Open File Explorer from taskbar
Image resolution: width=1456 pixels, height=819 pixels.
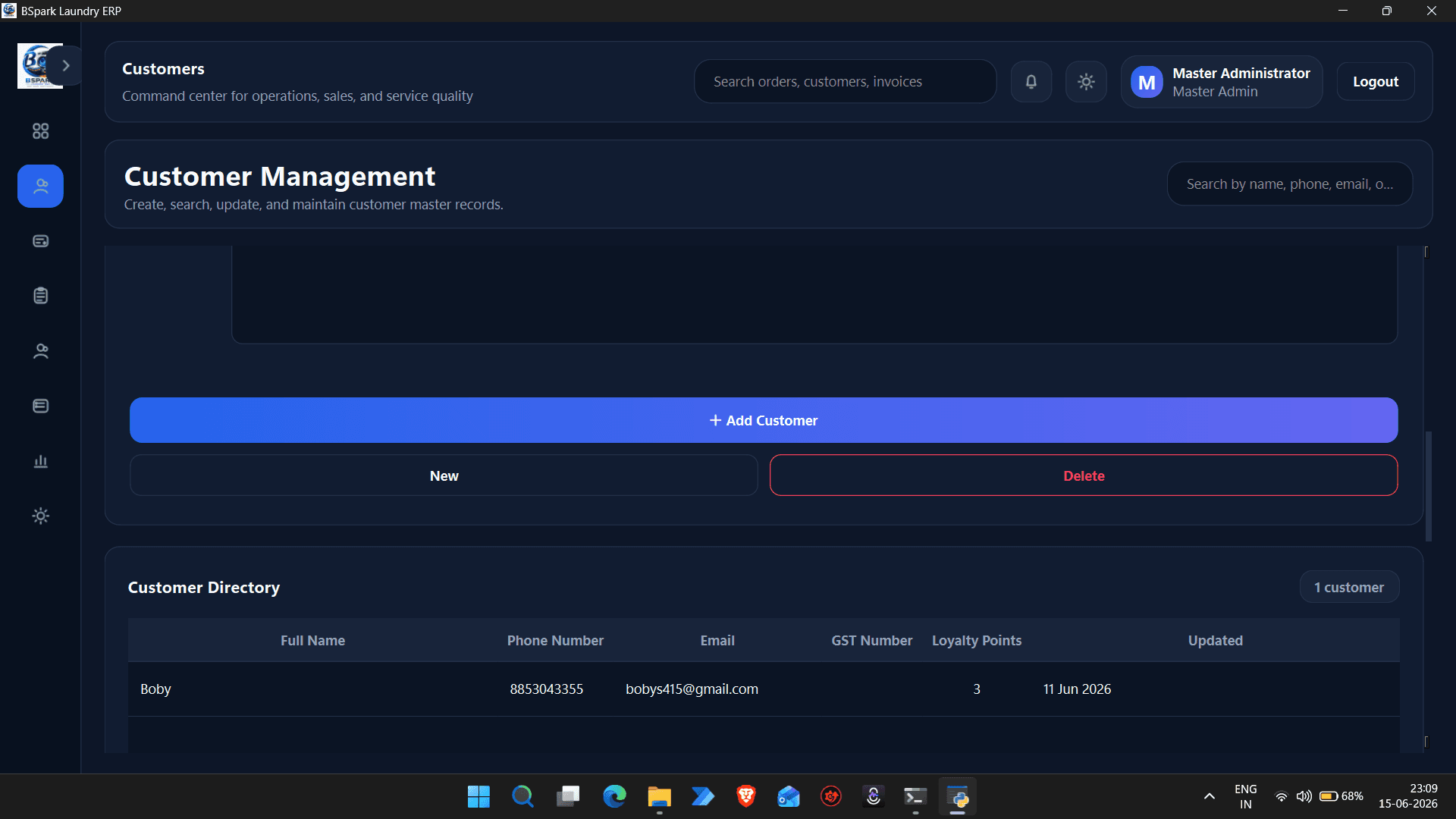click(x=659, y=796)
